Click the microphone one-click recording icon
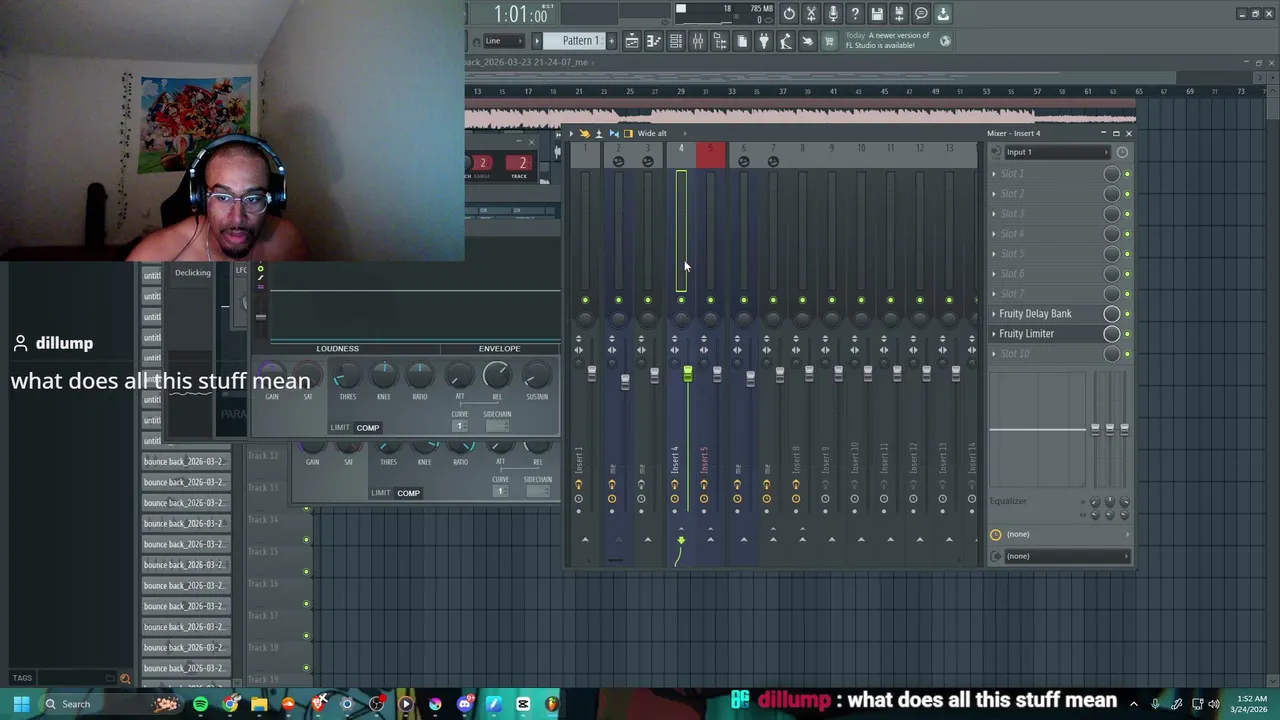Viewport: 1280px width, 720px height. point(833,14)
